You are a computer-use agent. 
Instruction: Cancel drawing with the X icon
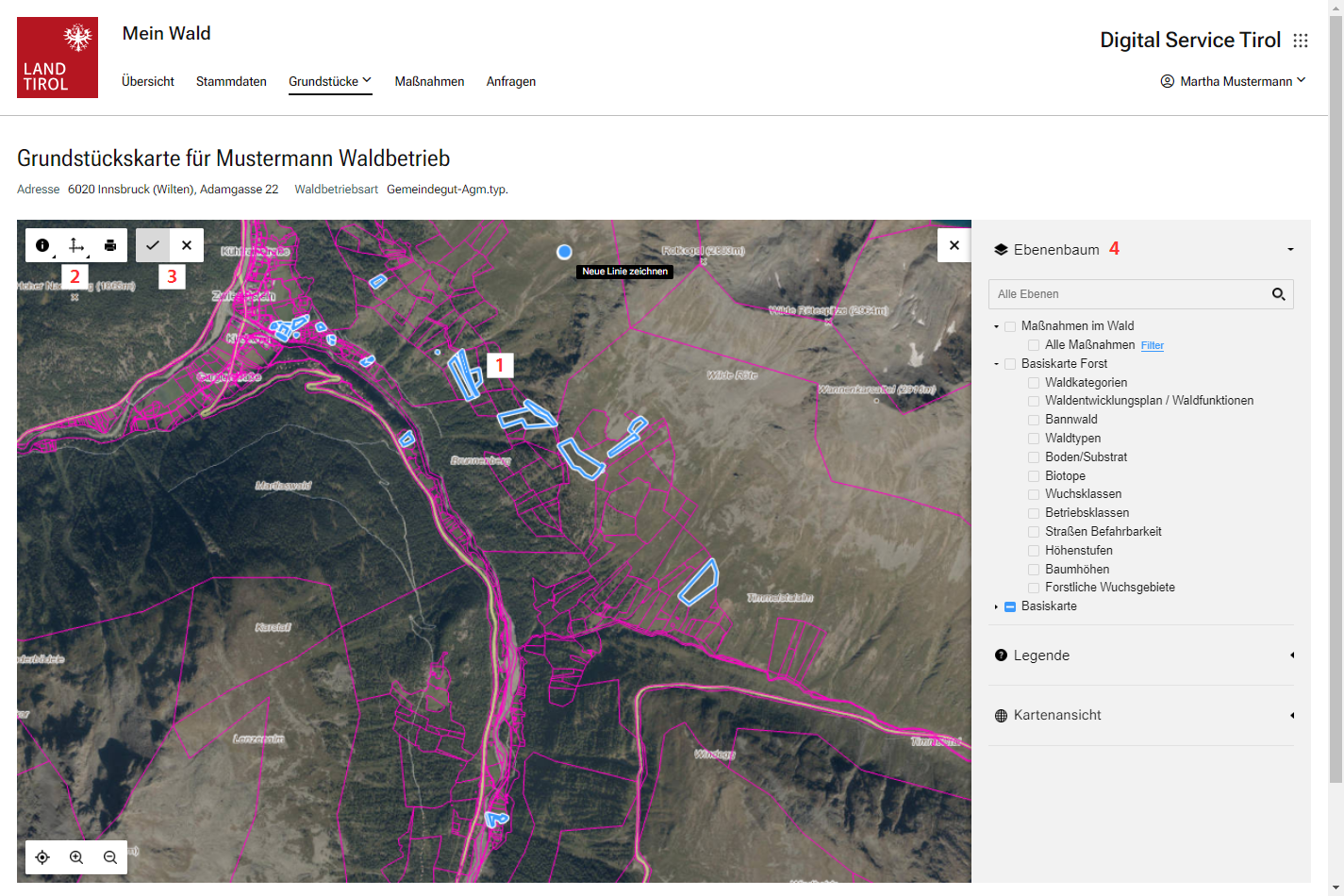tap(187, 245)
